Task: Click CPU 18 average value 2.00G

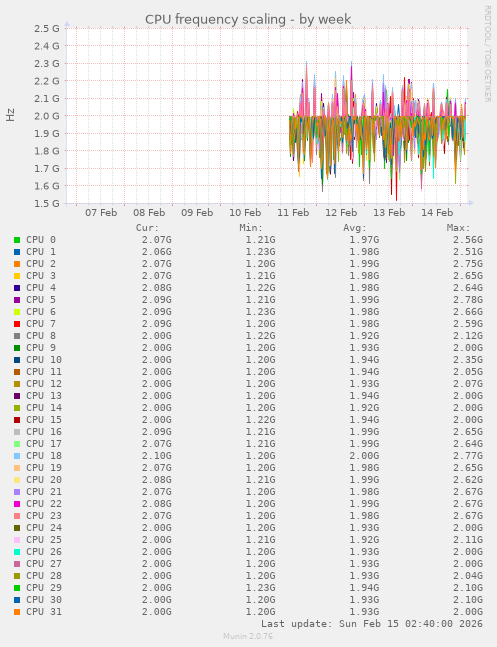Action: [364, 456]
